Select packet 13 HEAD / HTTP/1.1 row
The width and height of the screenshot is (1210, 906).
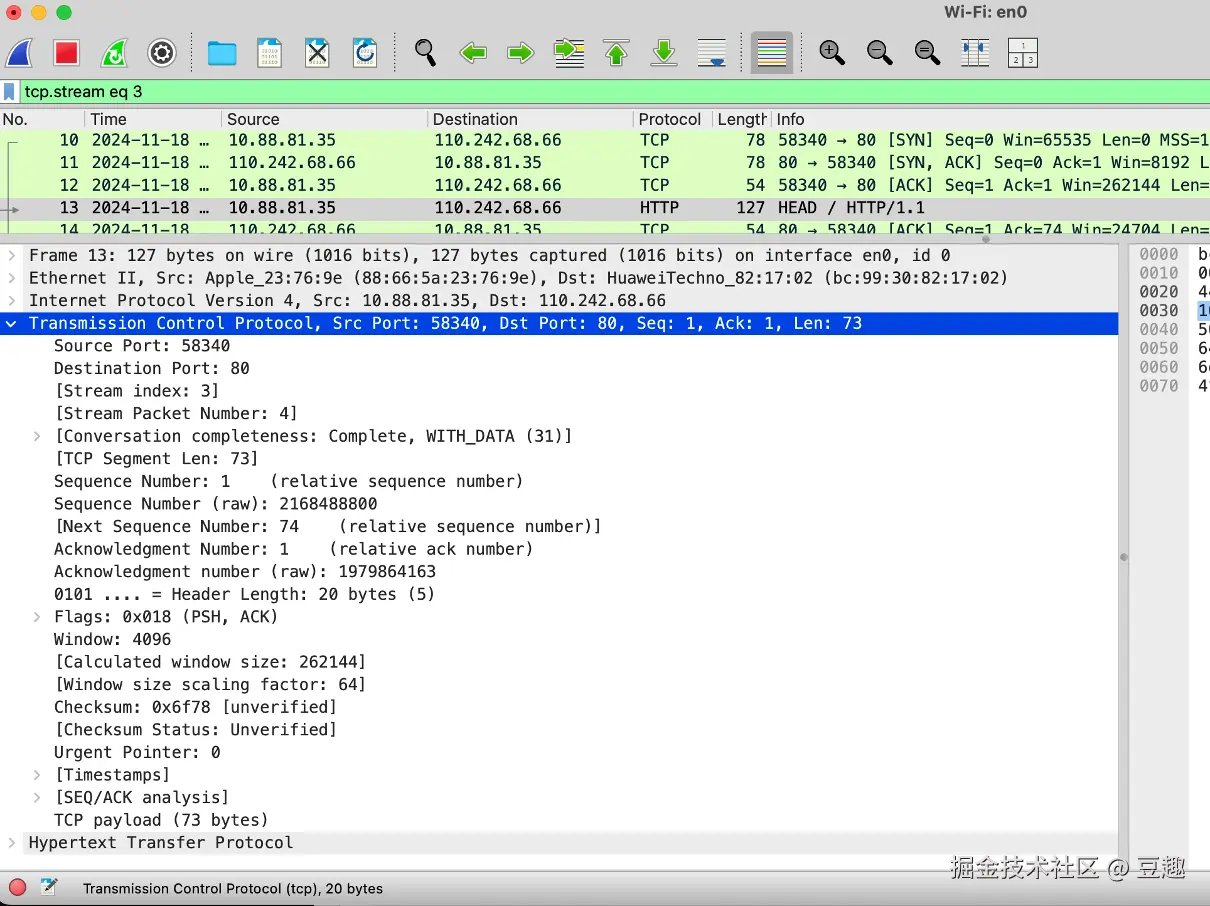pyautogui.click(x=605, y=208)
